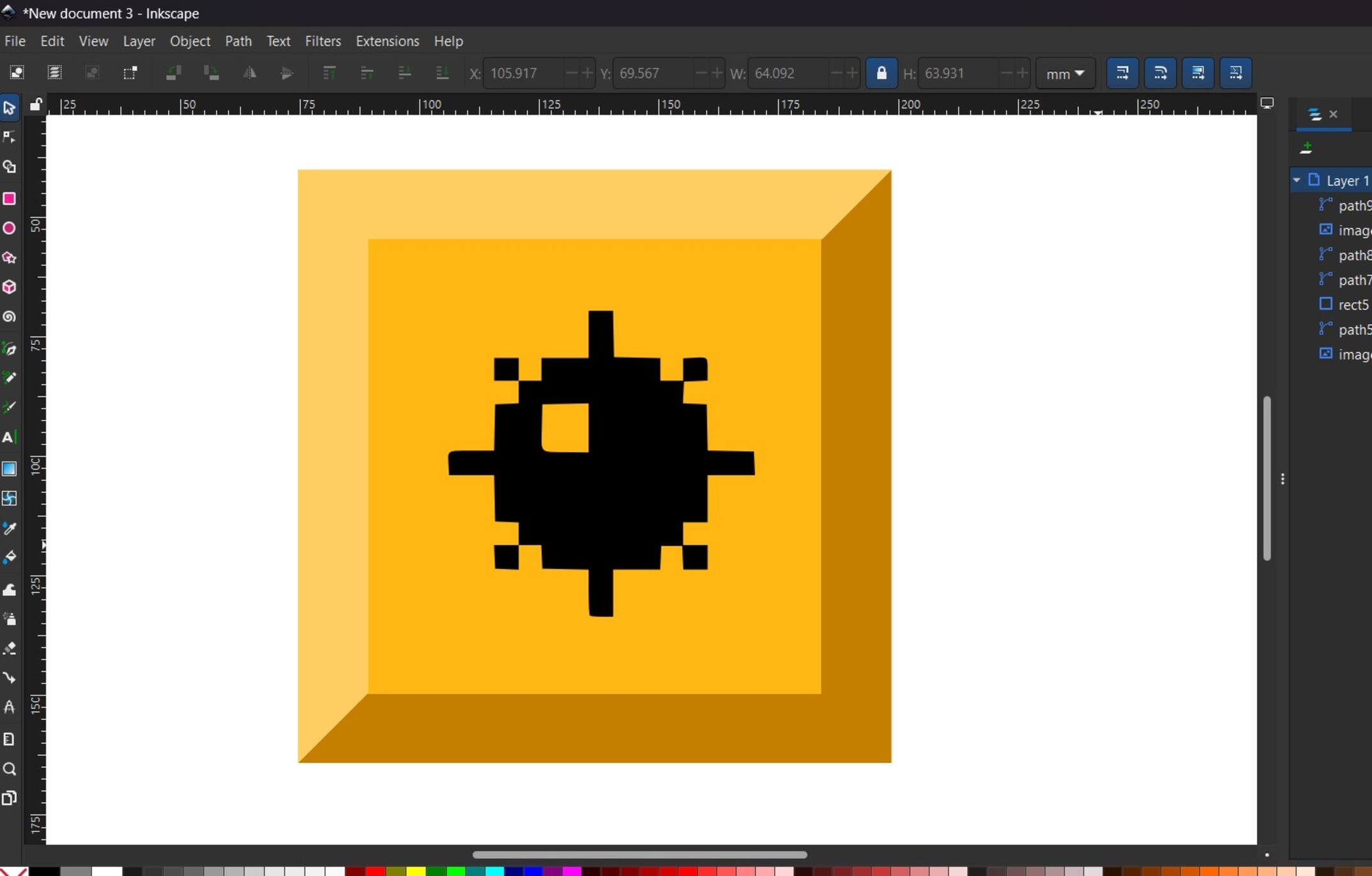Select the Calligraphy tool

(x=10, y=407)
